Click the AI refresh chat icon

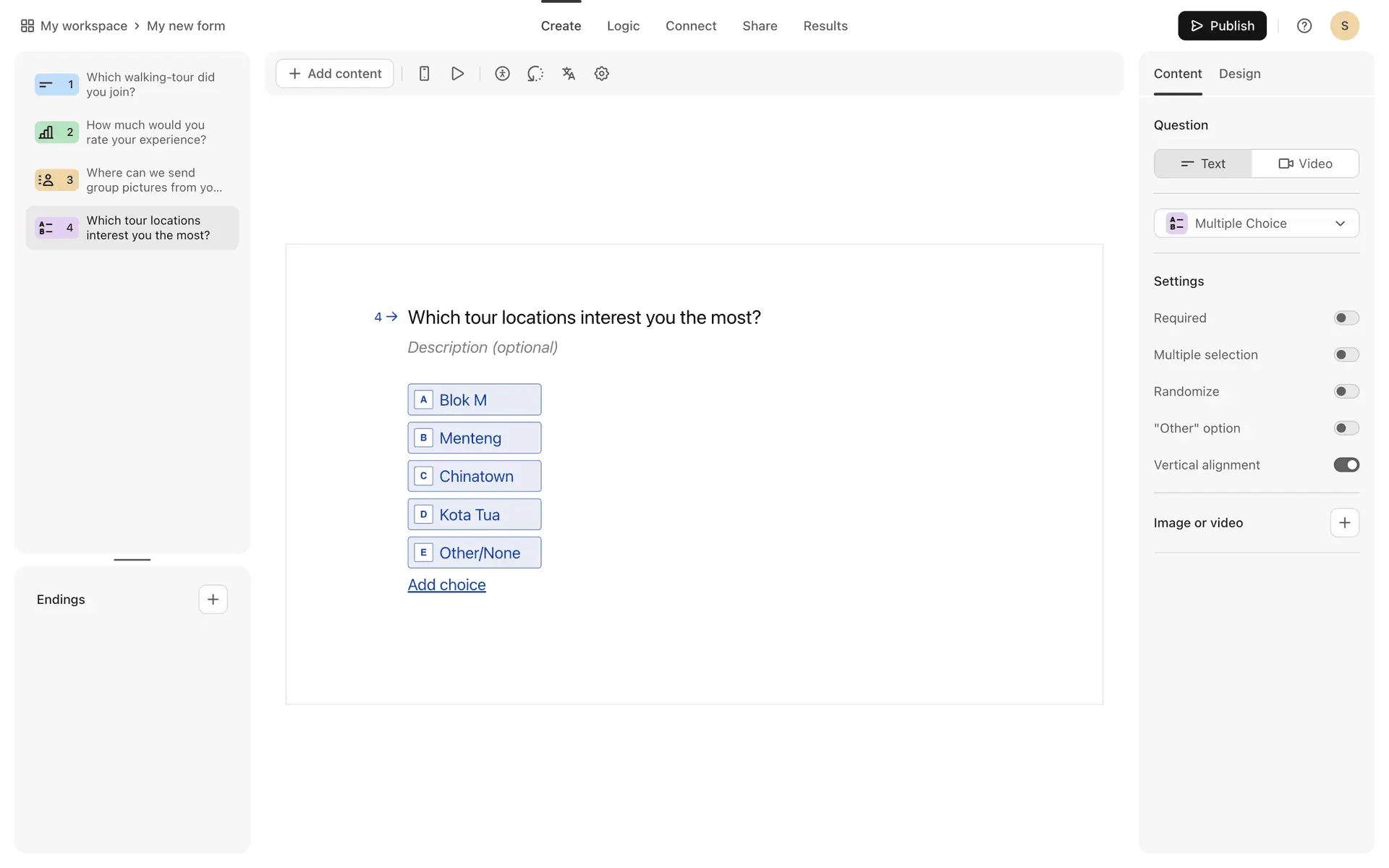pyautogui.click(x=535, y=74)
